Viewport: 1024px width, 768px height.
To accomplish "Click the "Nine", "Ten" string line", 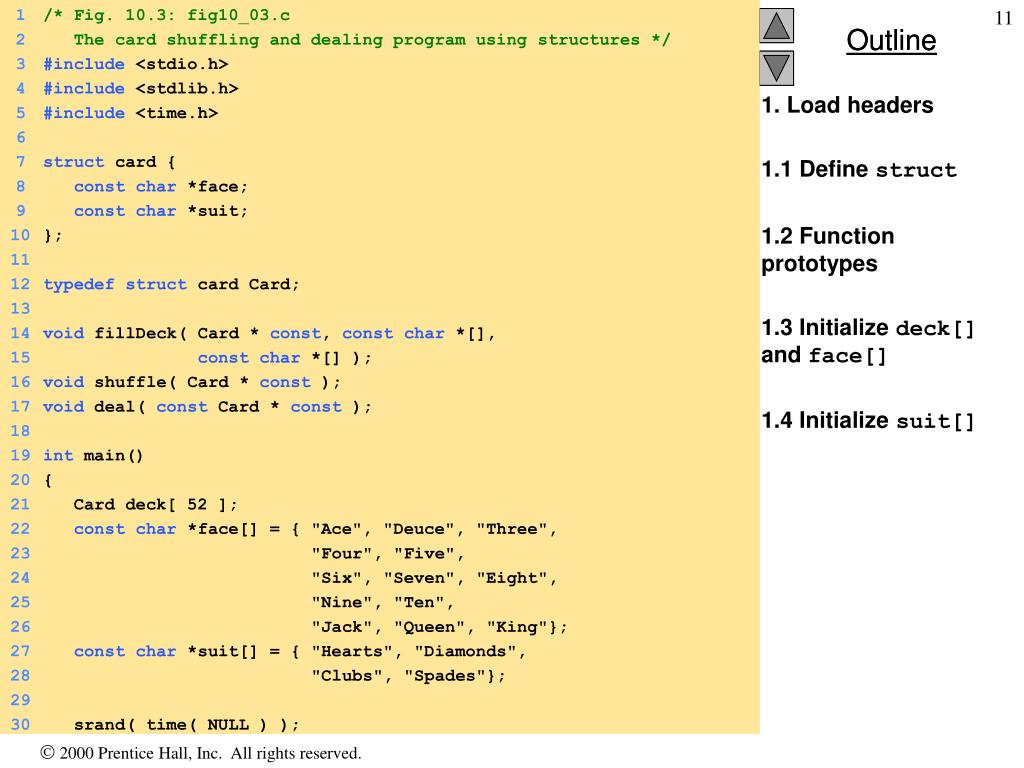I will 382,603.
